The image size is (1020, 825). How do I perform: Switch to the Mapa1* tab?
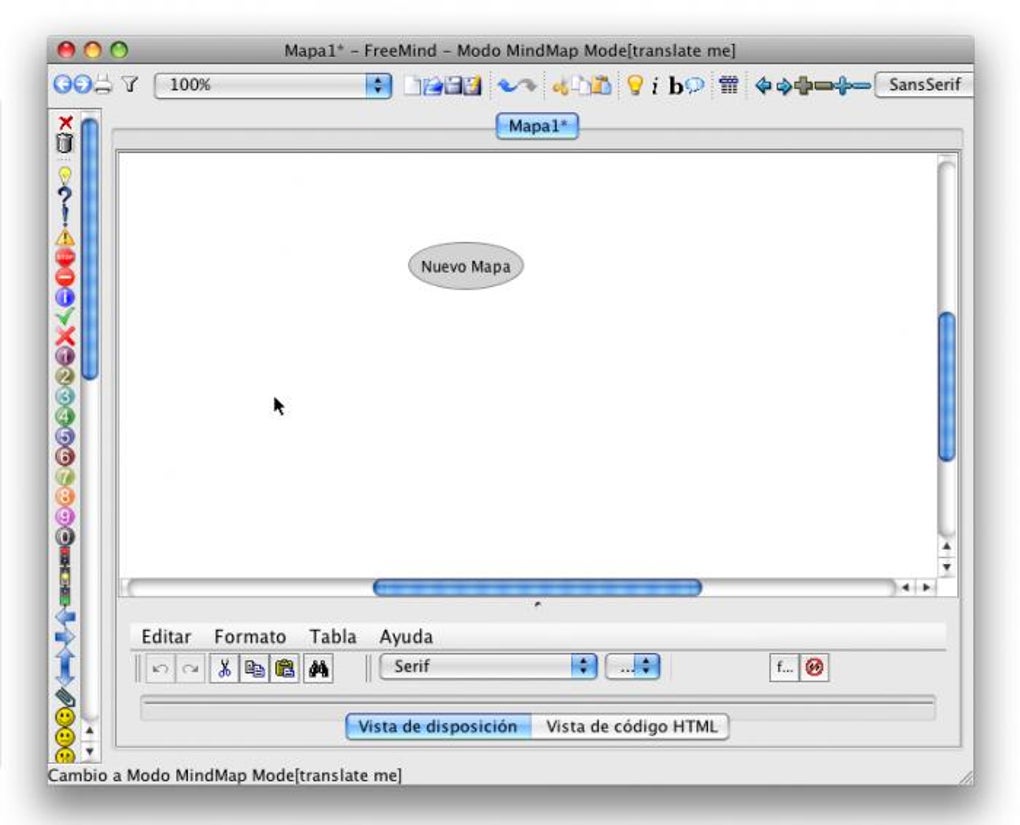click(x=537, y=126)
